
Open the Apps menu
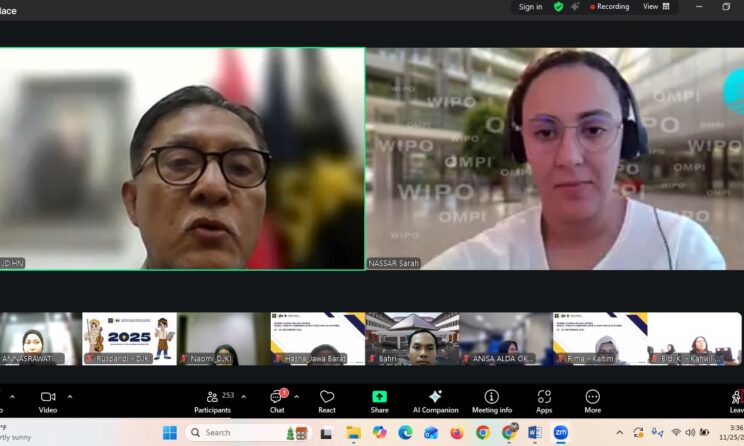544,401
